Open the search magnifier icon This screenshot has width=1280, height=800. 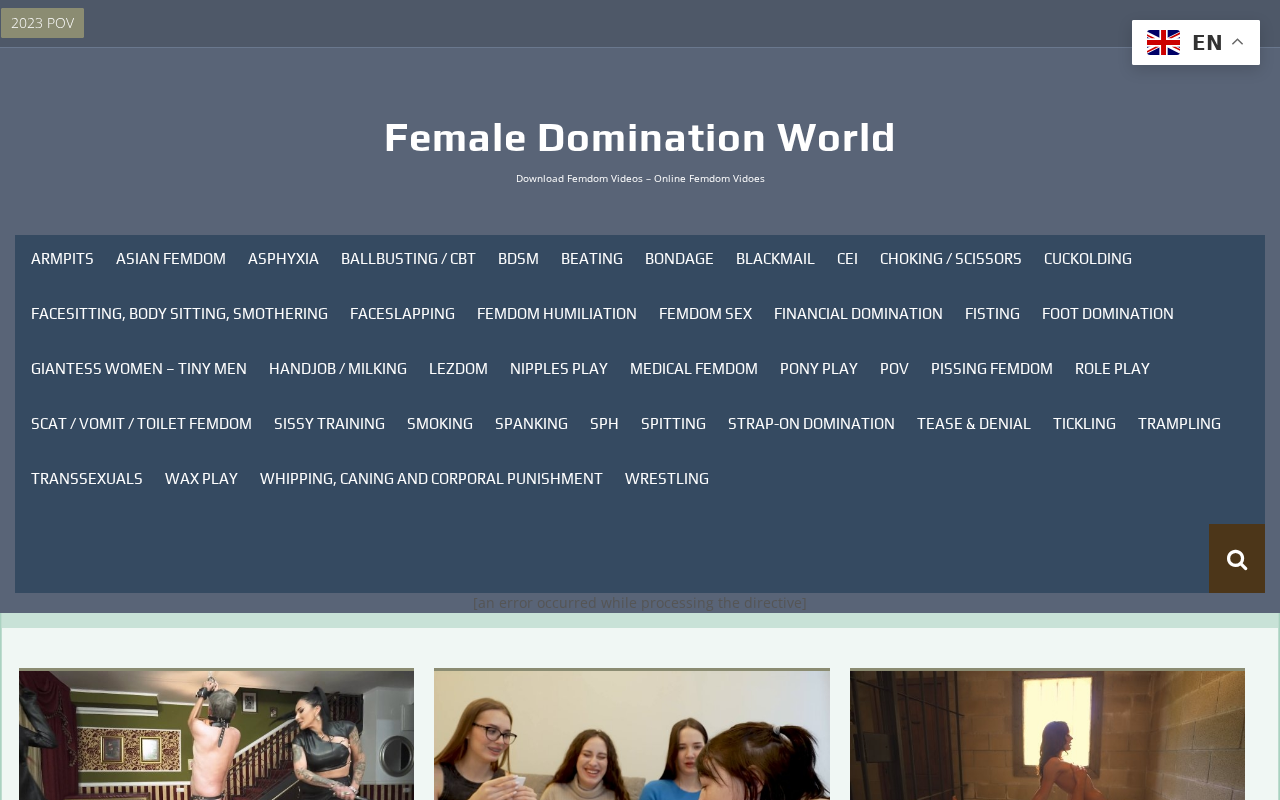pos(1236,559)
